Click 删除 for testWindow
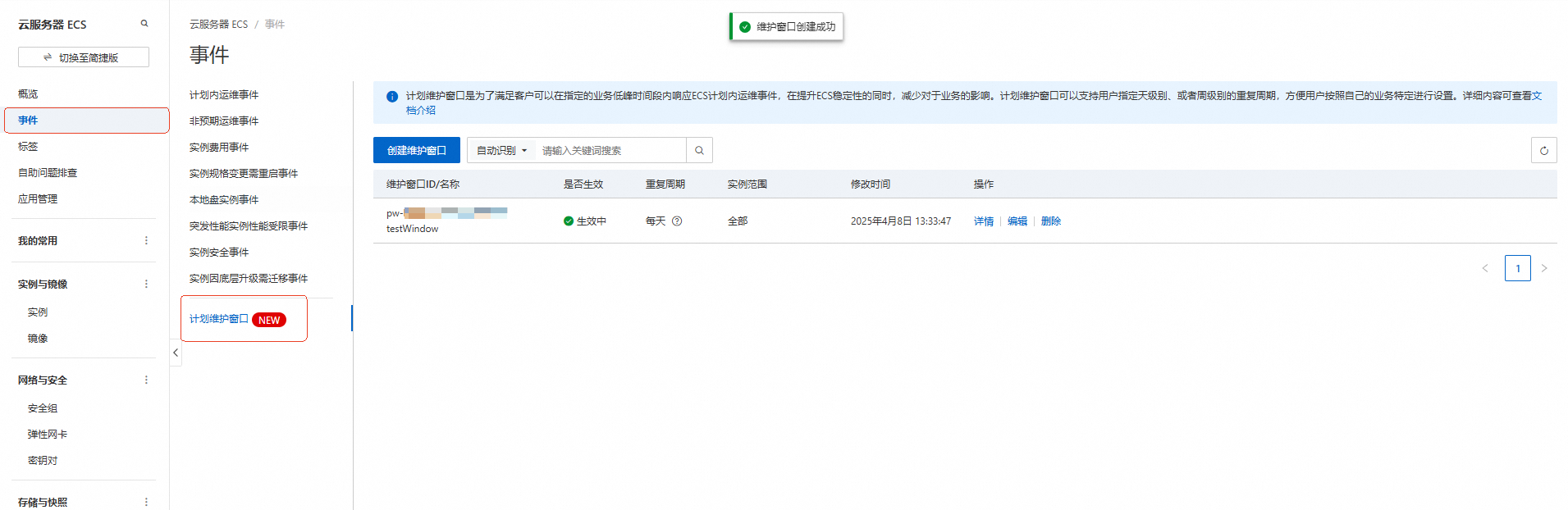This screenshot has height=510, width=1568. [x=1051, y=221]
